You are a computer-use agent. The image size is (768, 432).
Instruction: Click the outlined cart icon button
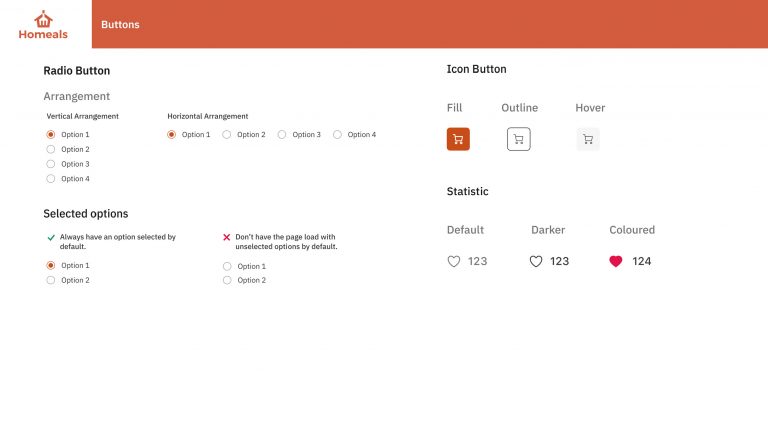click(x=519, y=139)
